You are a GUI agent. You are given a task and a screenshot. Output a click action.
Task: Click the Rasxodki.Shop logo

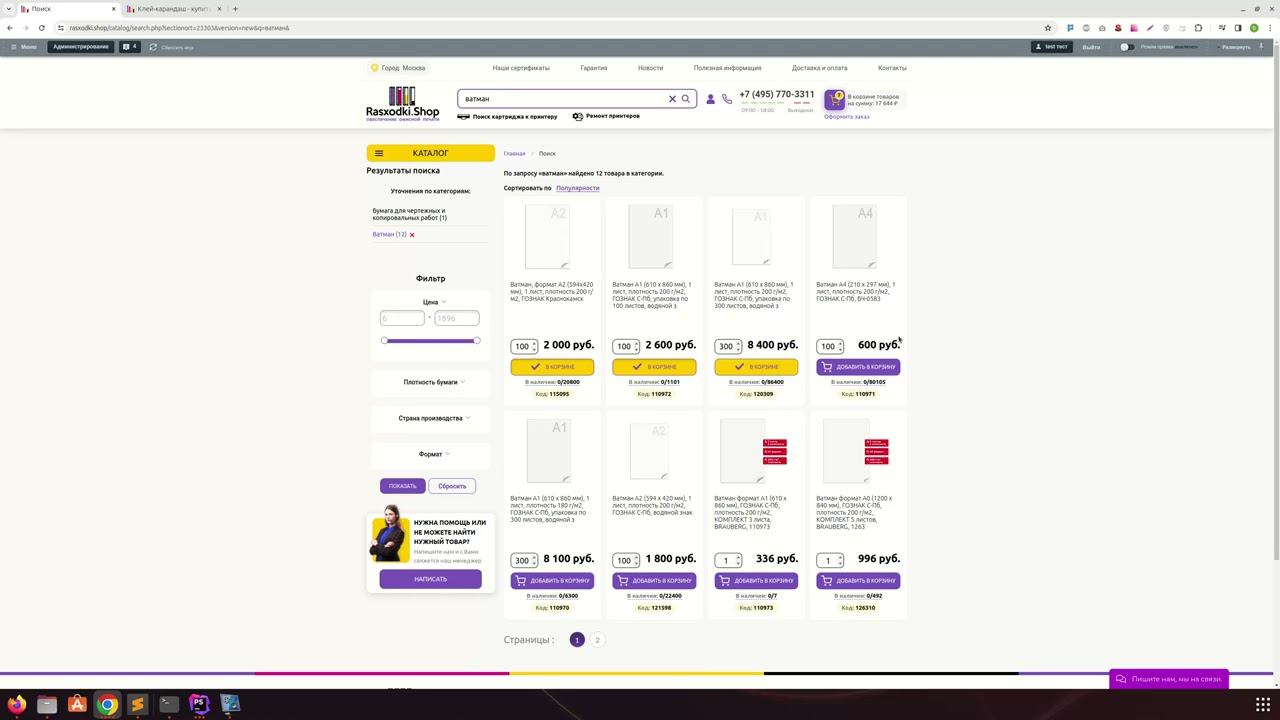click(402, 104)
